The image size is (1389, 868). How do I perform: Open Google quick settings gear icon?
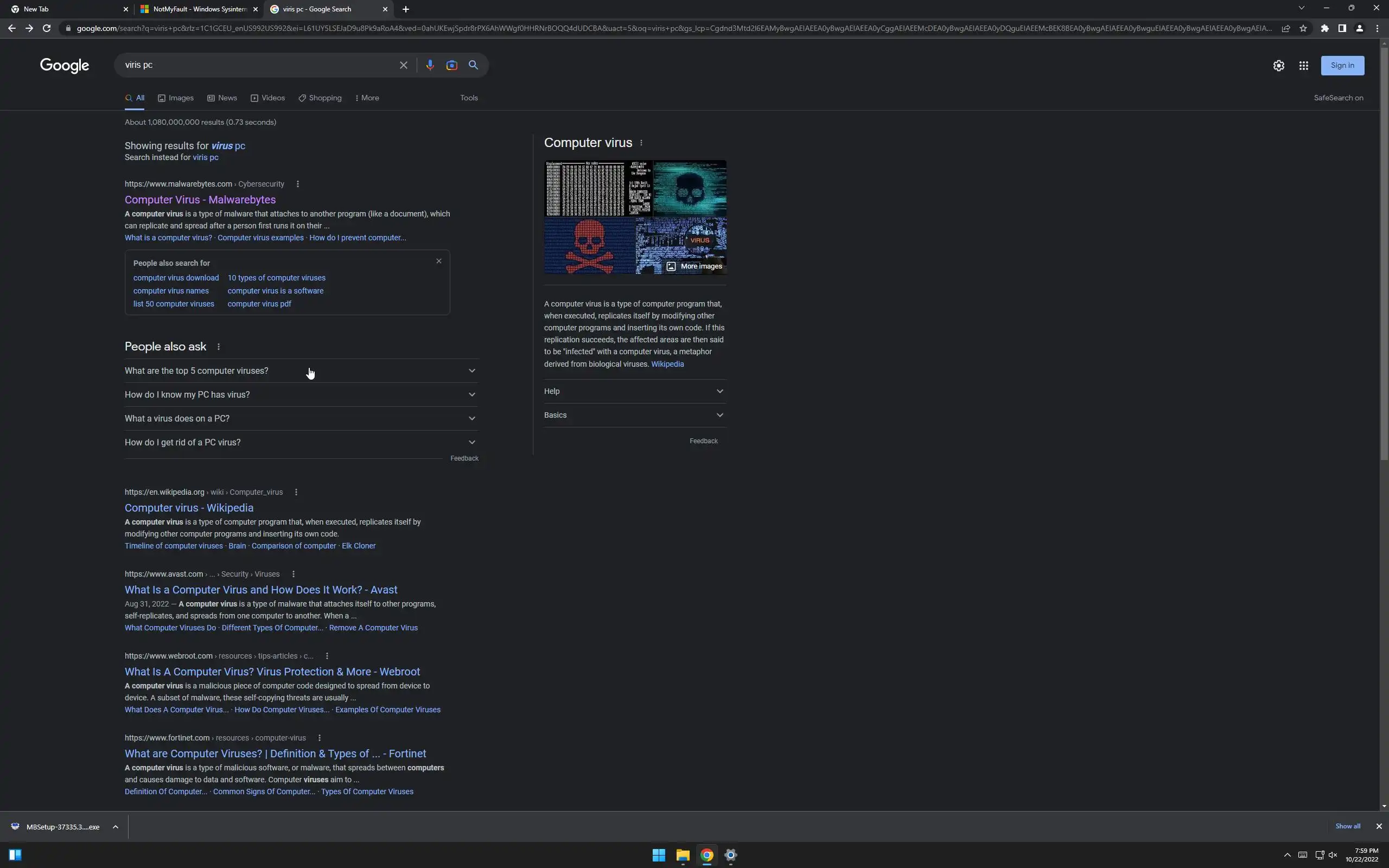(1278, 66)
